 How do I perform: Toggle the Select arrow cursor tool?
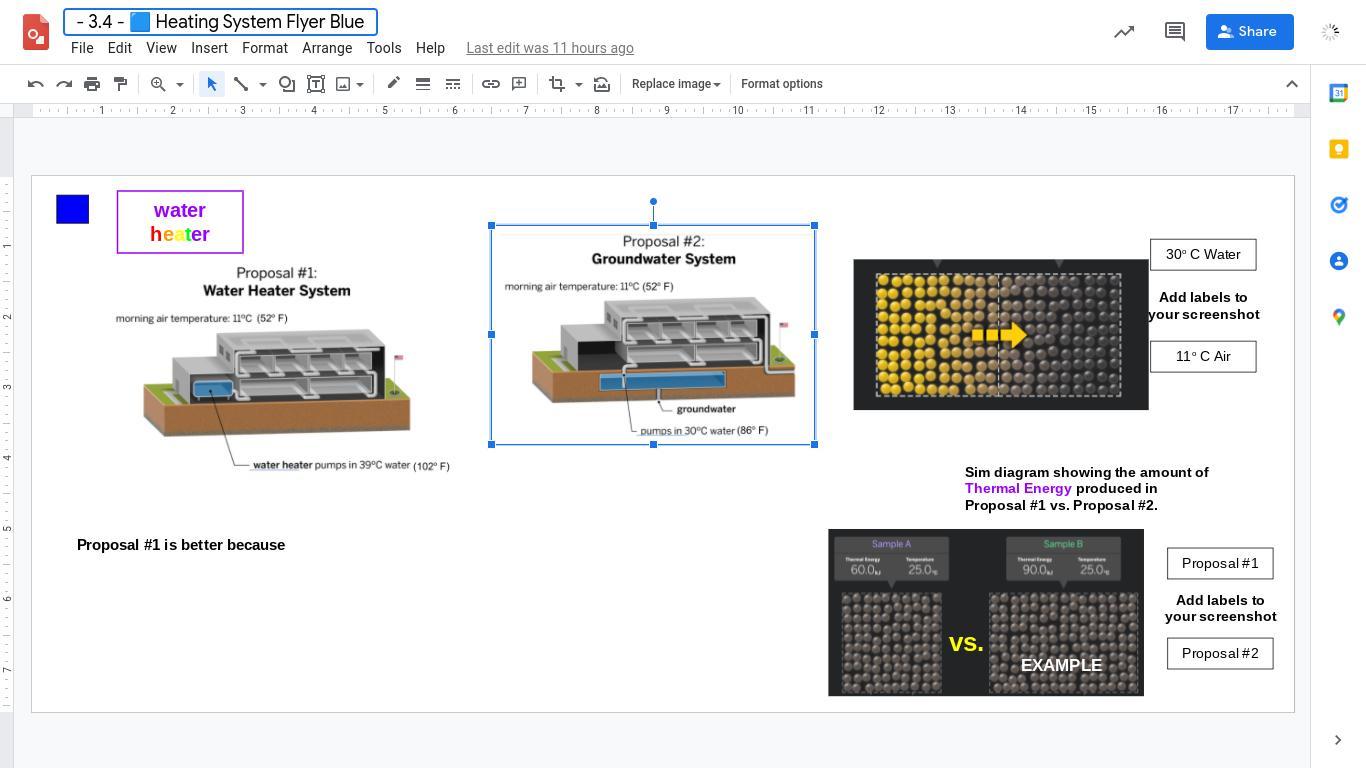[x=211, y=84]
